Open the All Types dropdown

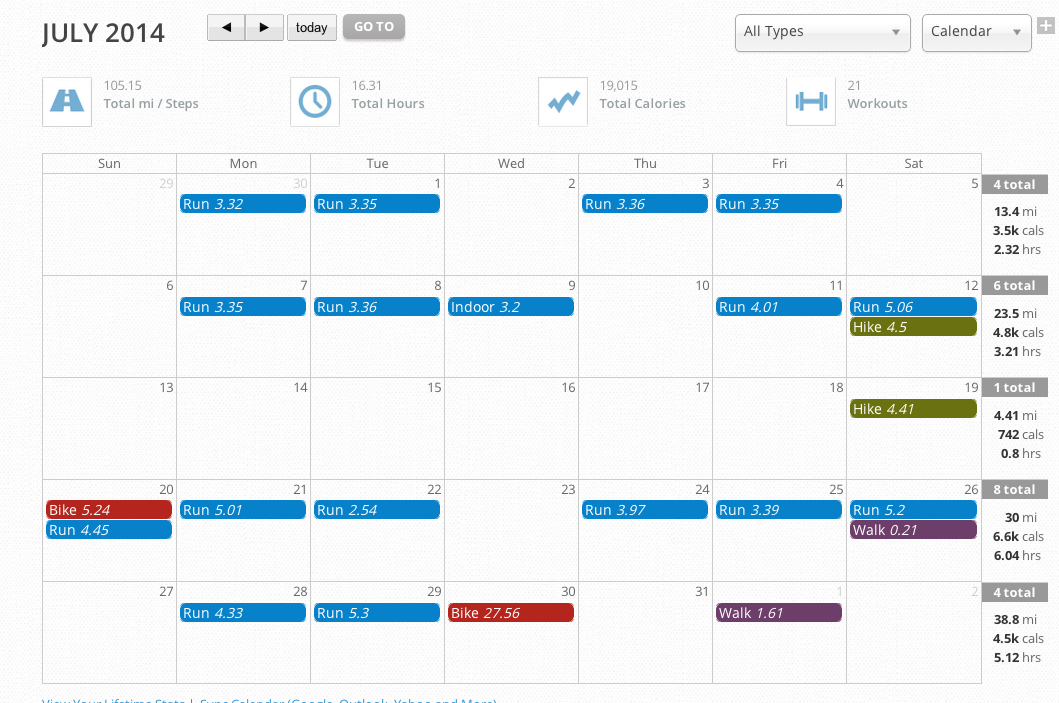click(823, 32)
